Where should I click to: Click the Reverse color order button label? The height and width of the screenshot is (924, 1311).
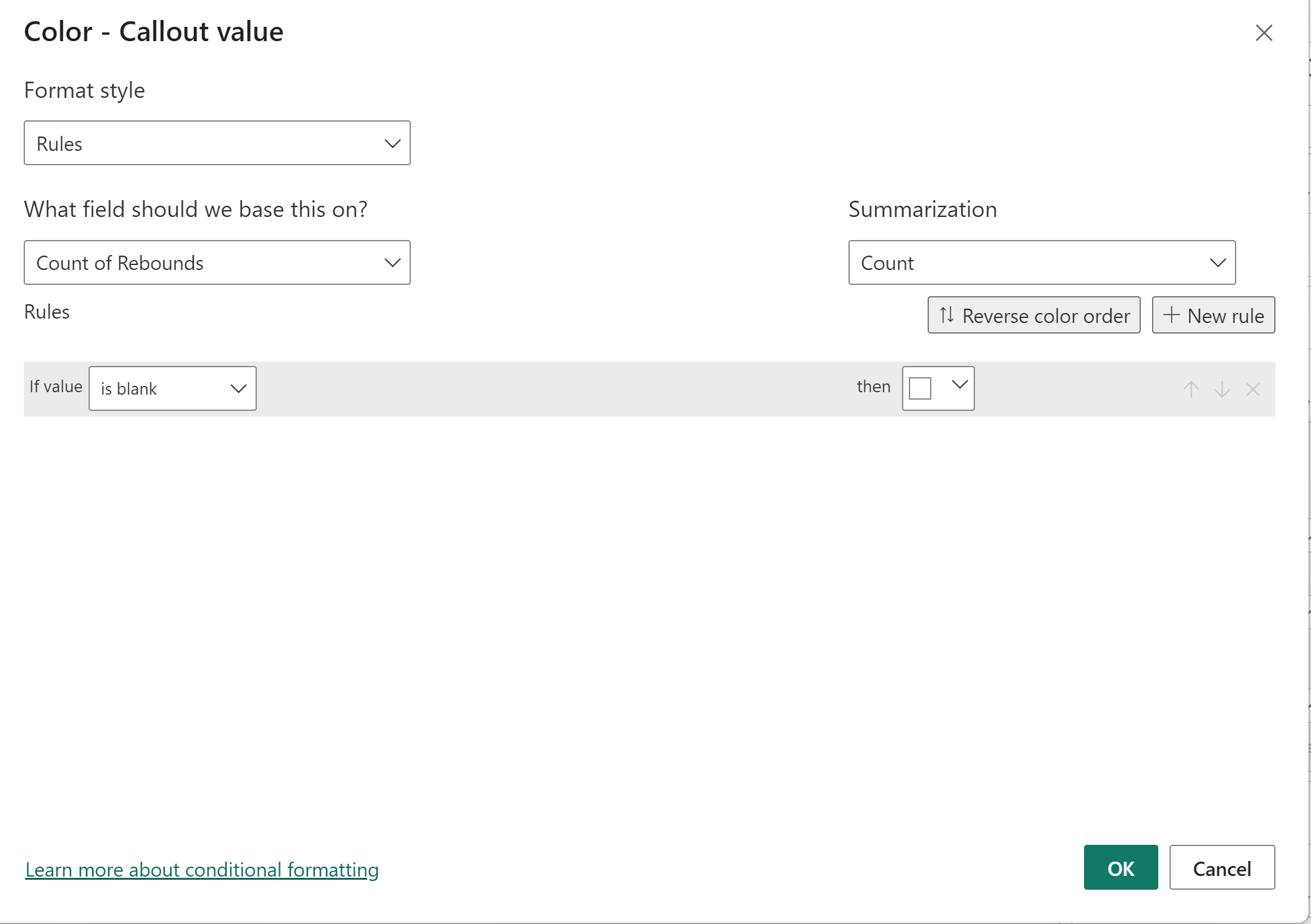click(1045, 316)
